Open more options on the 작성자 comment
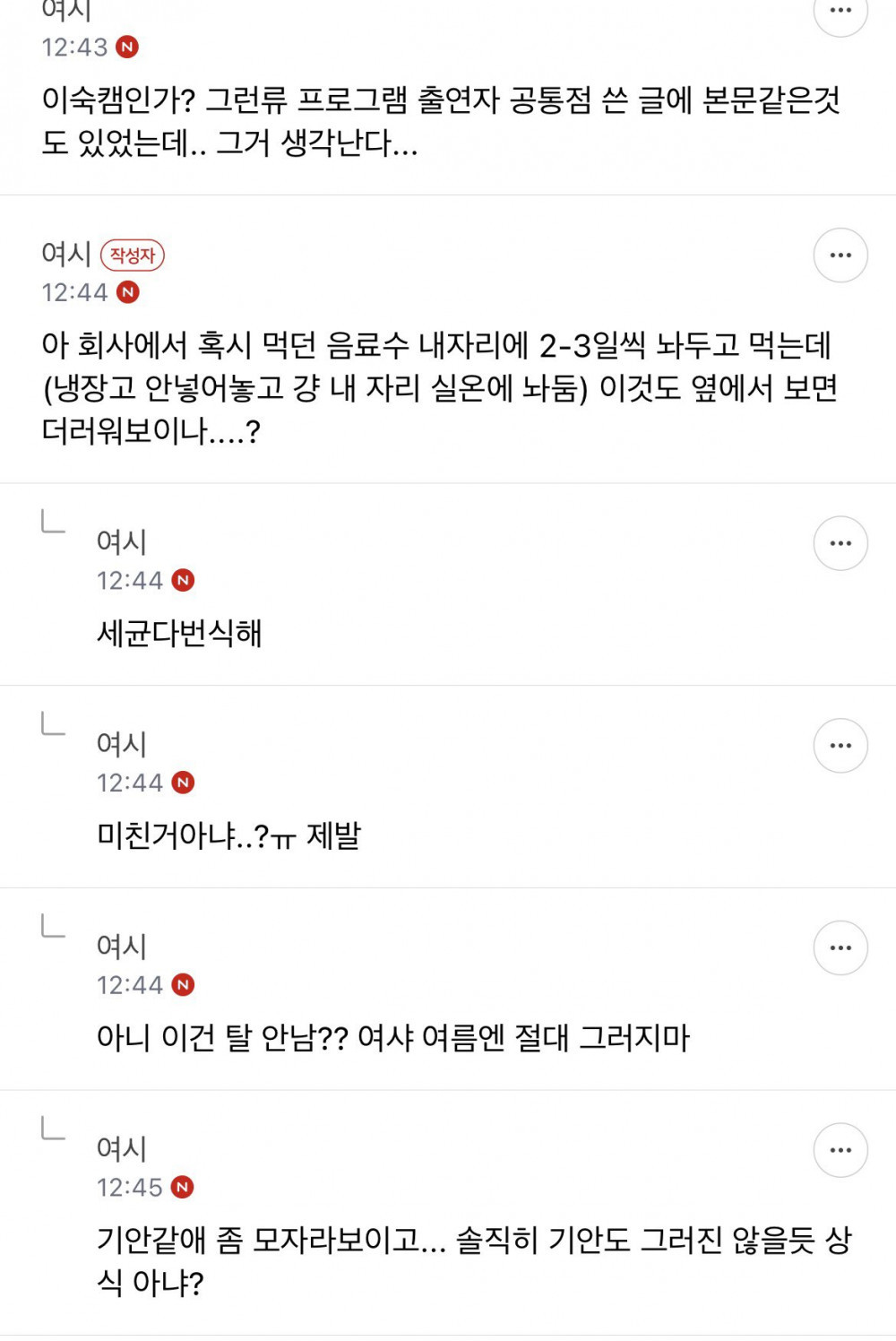Screen dimensions: 896x1341 [x=840, y=255]
